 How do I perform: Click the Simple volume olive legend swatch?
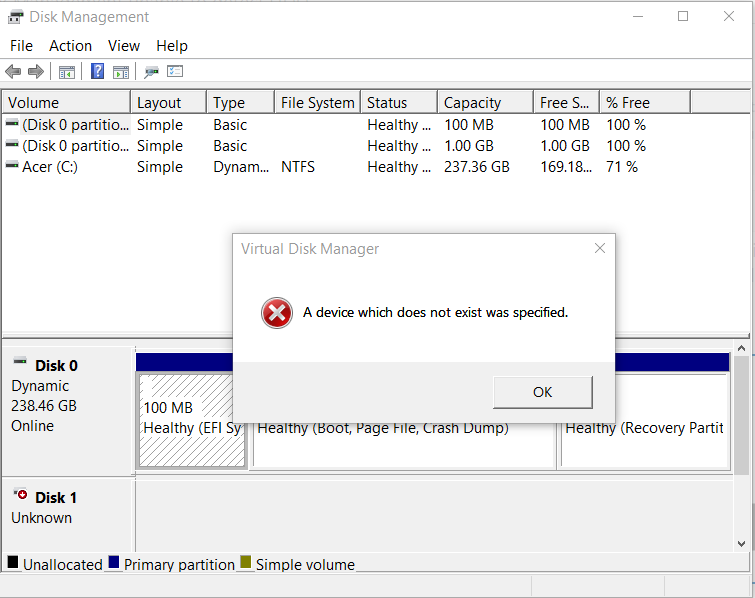(246, 562)
